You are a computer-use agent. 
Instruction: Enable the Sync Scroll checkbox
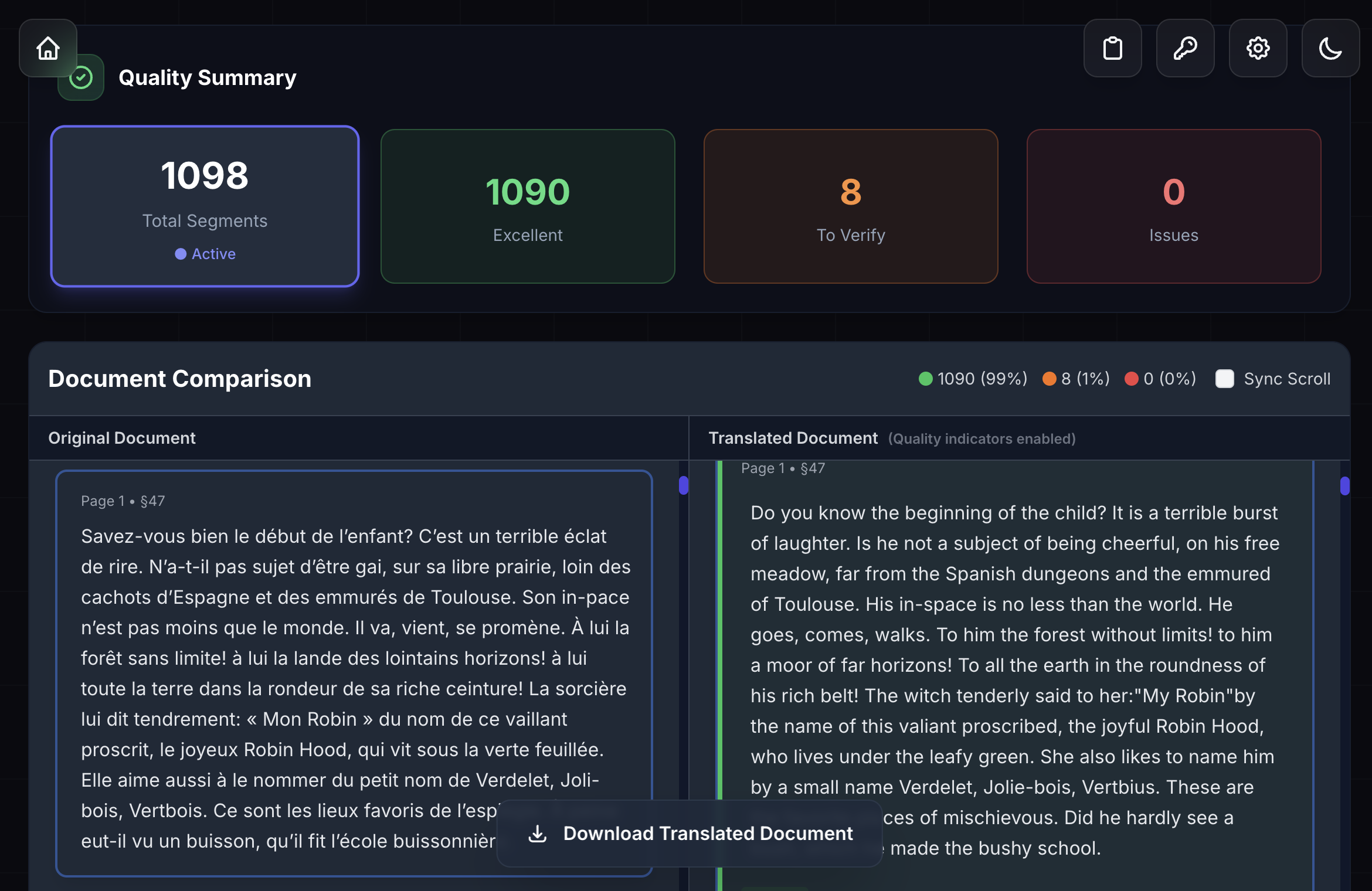pos(1224,379)
